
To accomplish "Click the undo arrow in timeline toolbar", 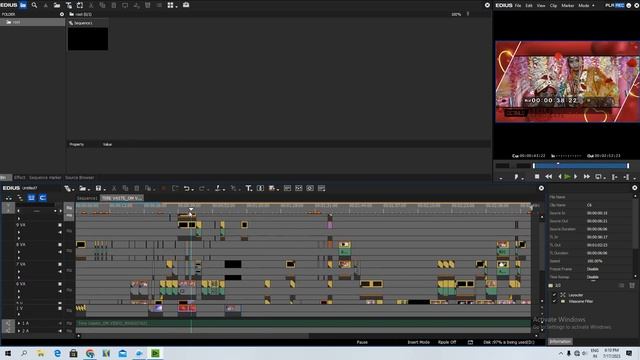I will (x=187, y=188).
